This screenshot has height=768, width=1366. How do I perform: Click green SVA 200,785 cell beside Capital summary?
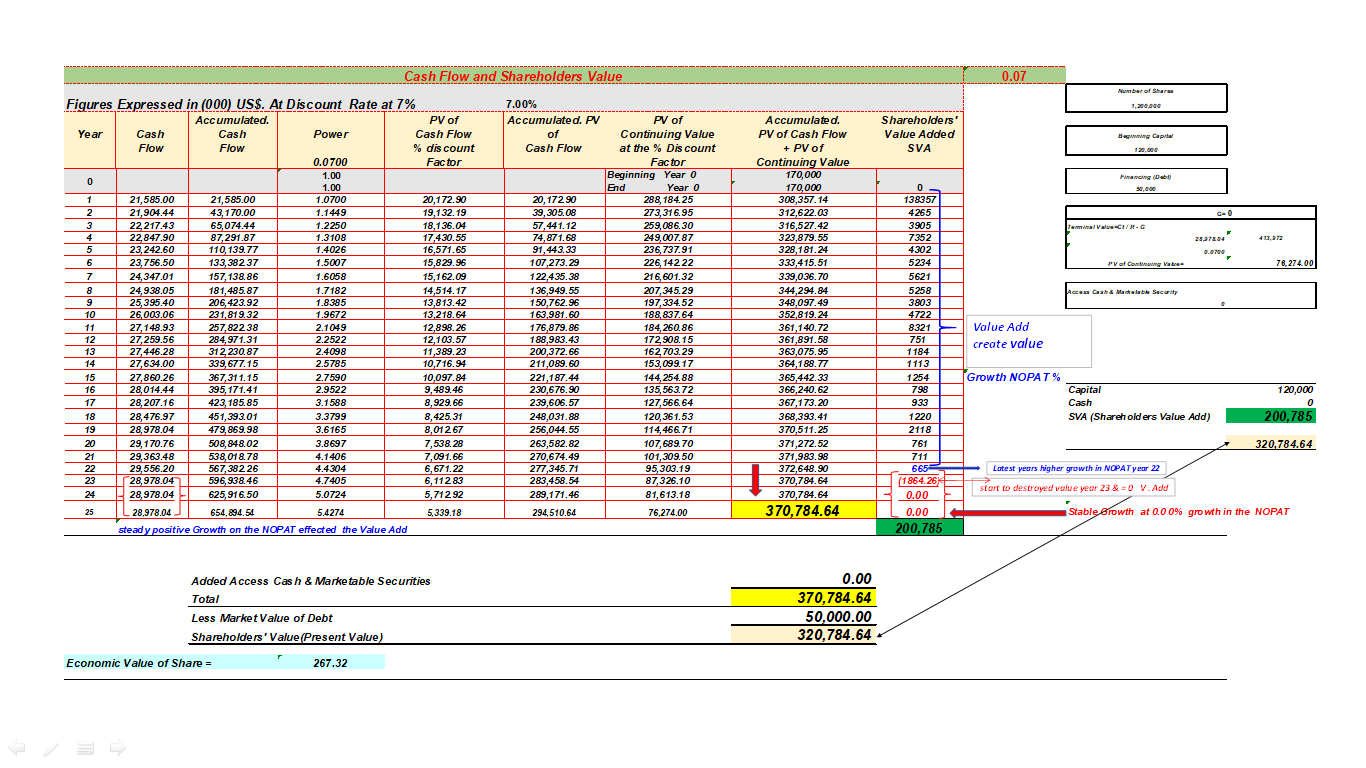pyautogui.click(x=1271, y=416)
